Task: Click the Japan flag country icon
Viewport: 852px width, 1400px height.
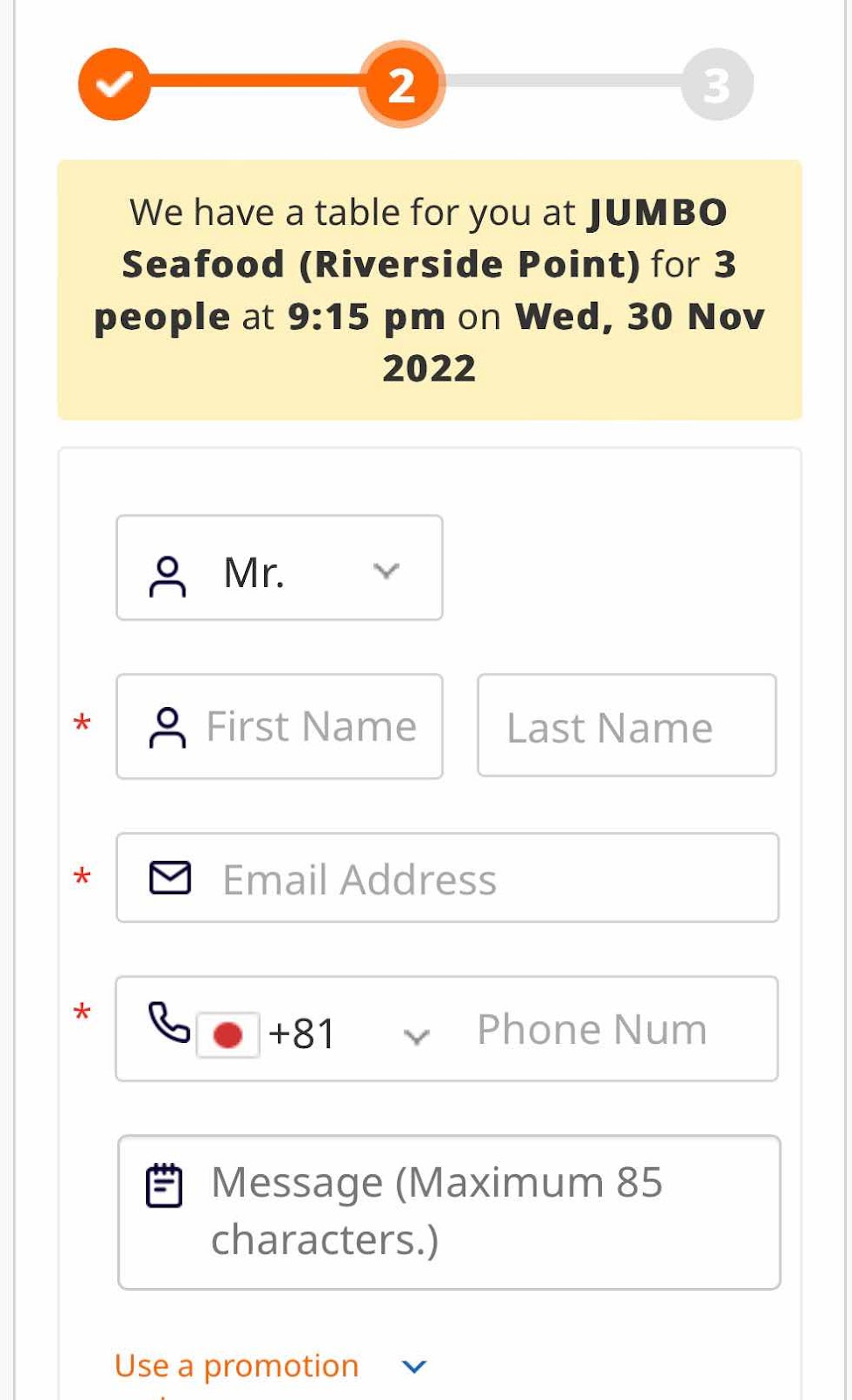Action: click(x=227, y=1035)
